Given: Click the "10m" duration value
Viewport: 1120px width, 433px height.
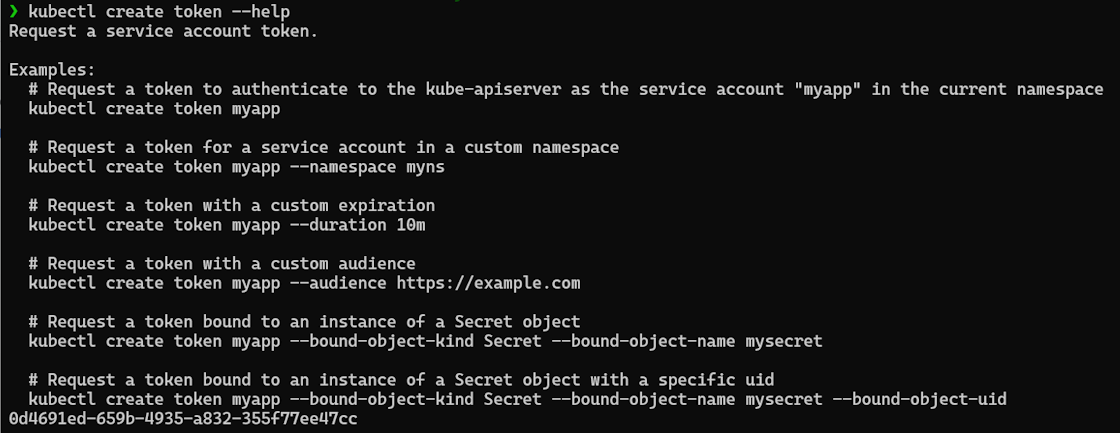Looking at the screenshot, I should click(x=411, y=225).
